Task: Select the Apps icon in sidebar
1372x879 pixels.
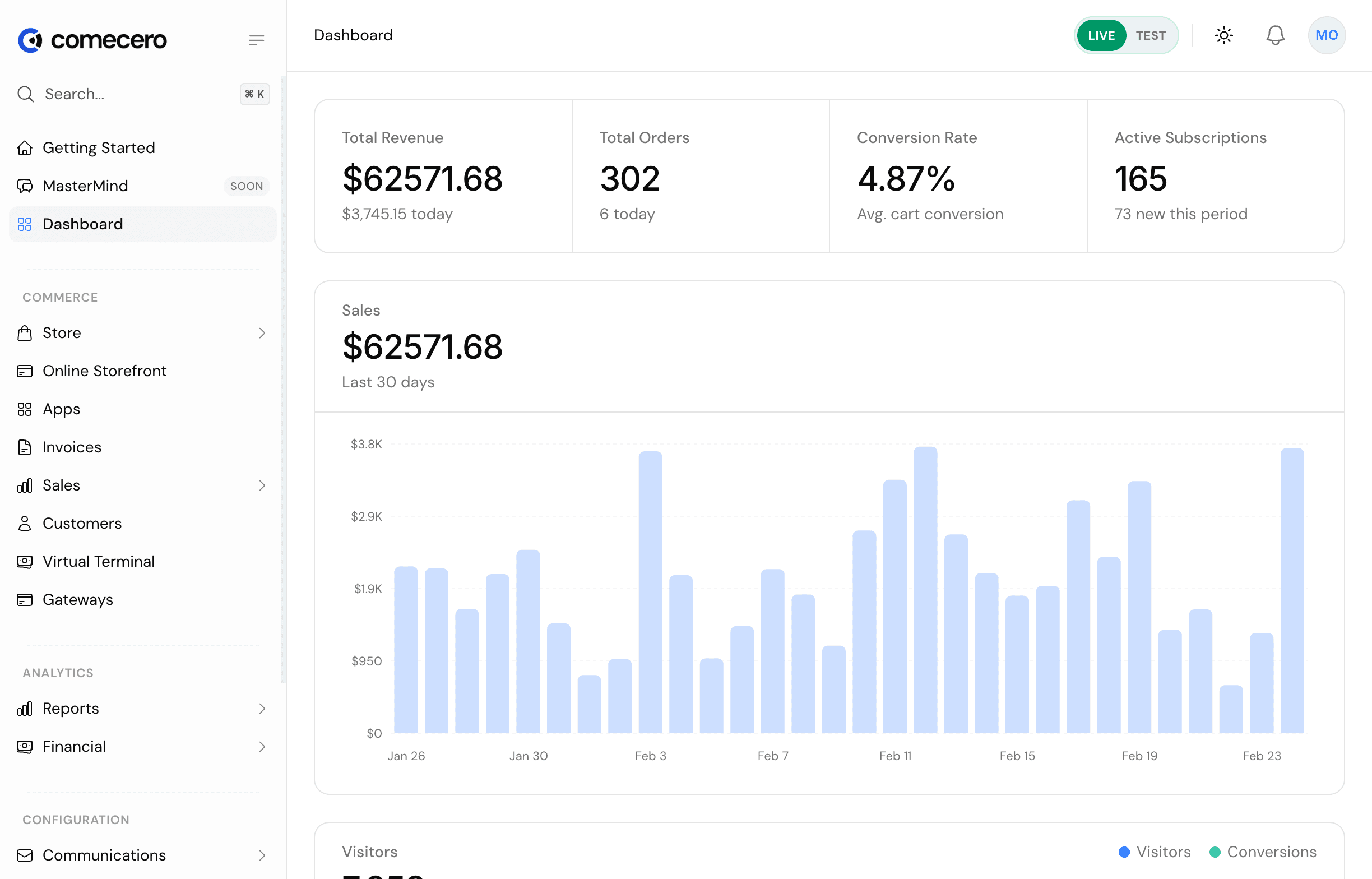Action: coord(25,409)
